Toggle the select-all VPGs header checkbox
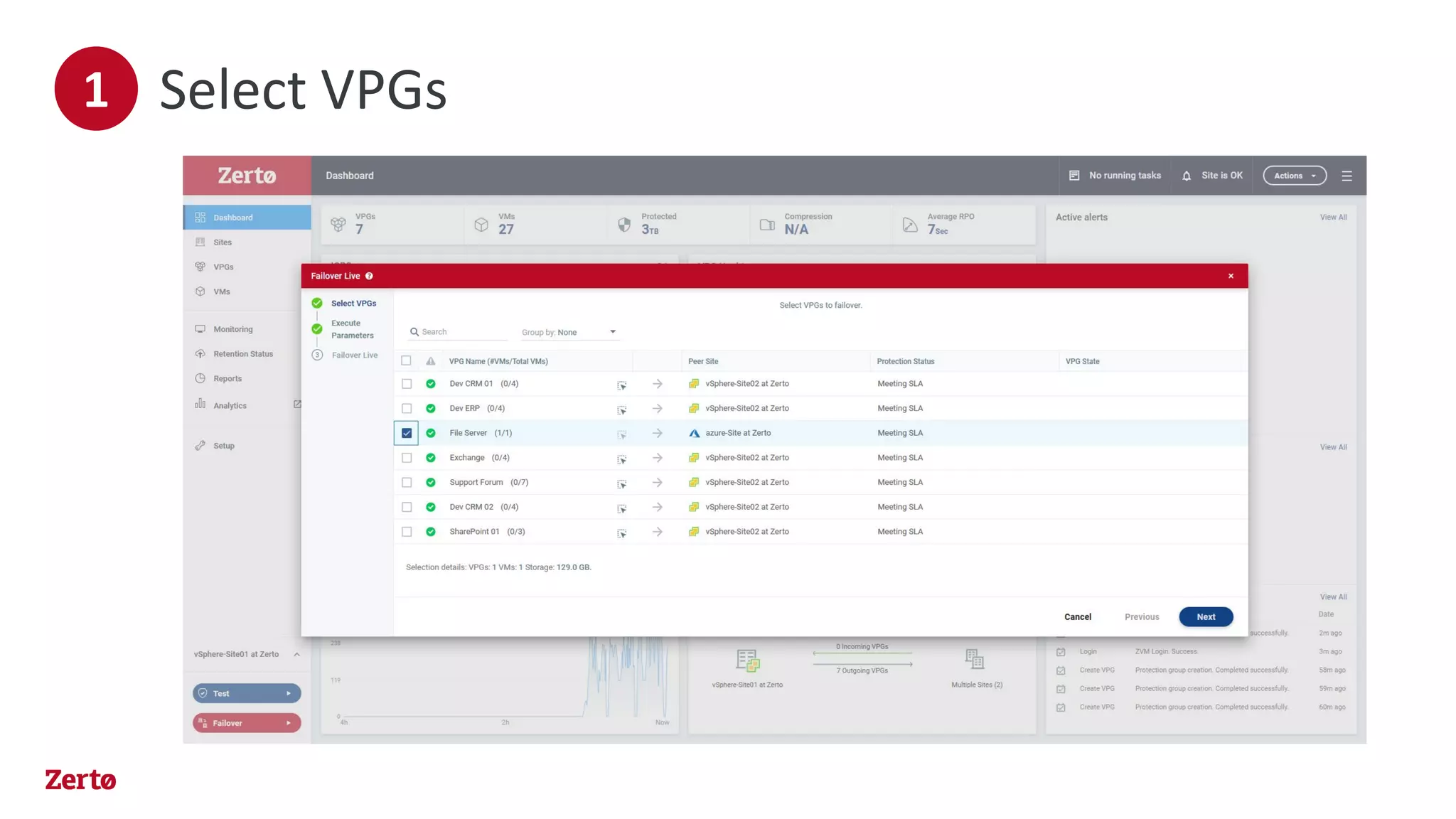Image resolution: width=1456 pixels, height=819 pixels. pos(406,361)
